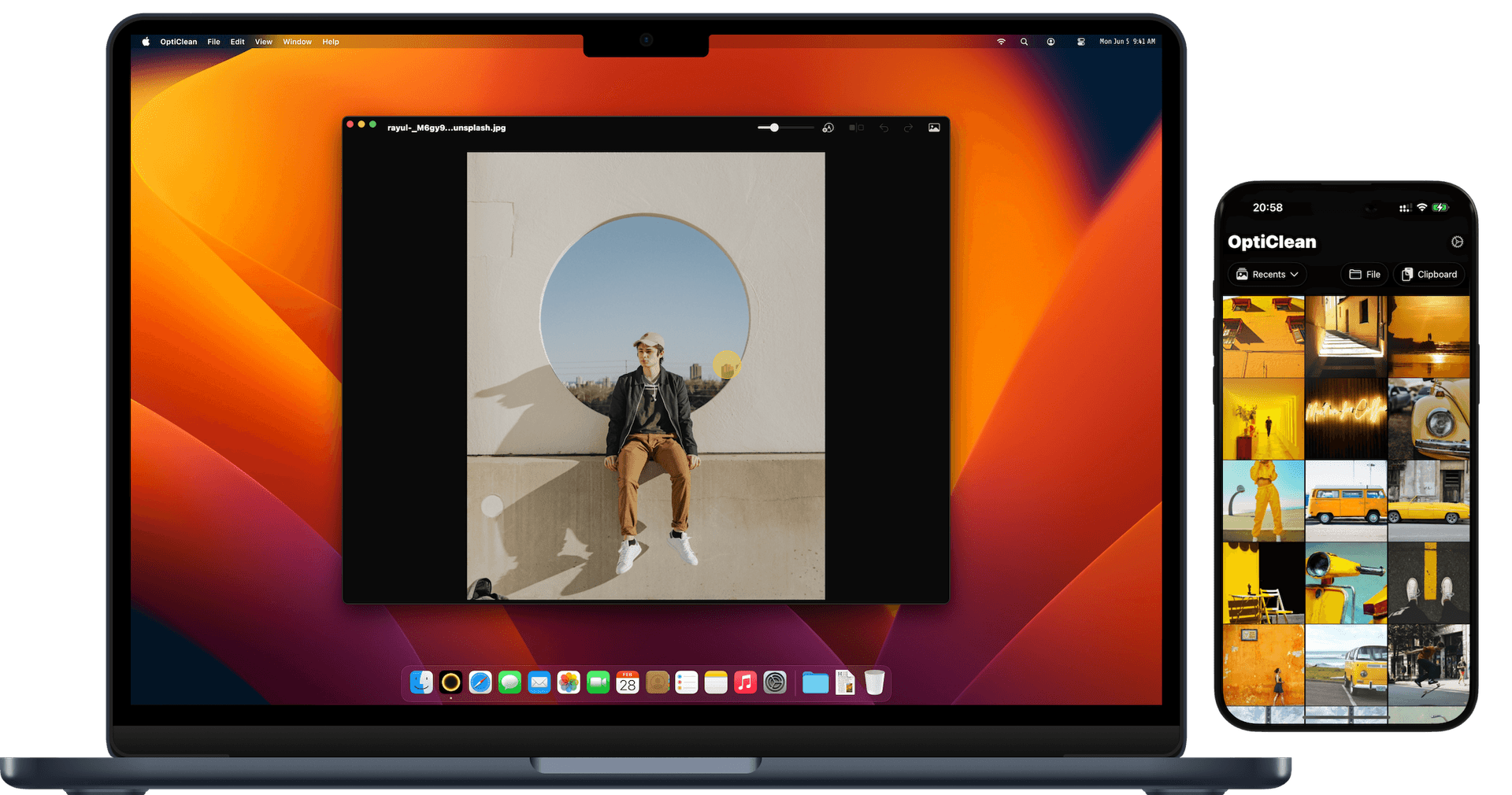Viewport: 1512px width, 795px height.
Task: Open Finder from the Dock
Action: coord(421,682)
